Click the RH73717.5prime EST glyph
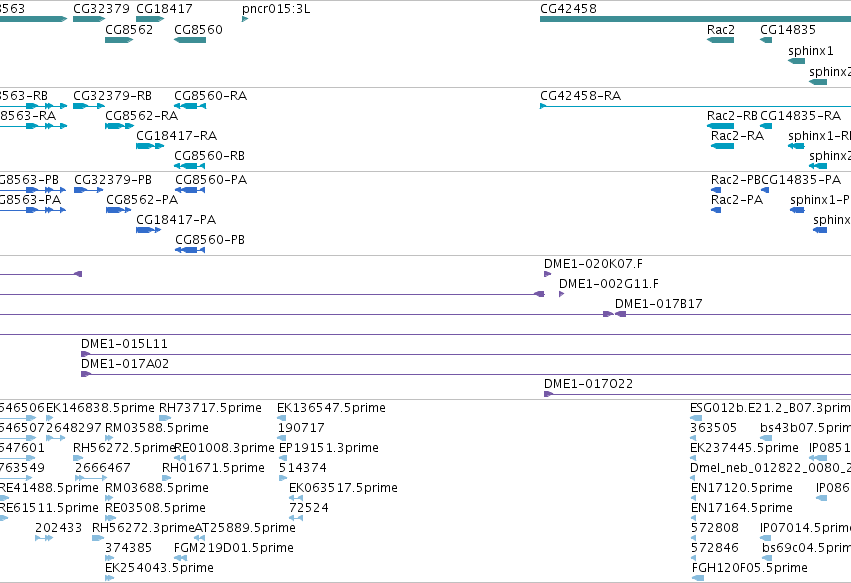The width and height of the screenshot is (851, 583). [x=165, y=418]
